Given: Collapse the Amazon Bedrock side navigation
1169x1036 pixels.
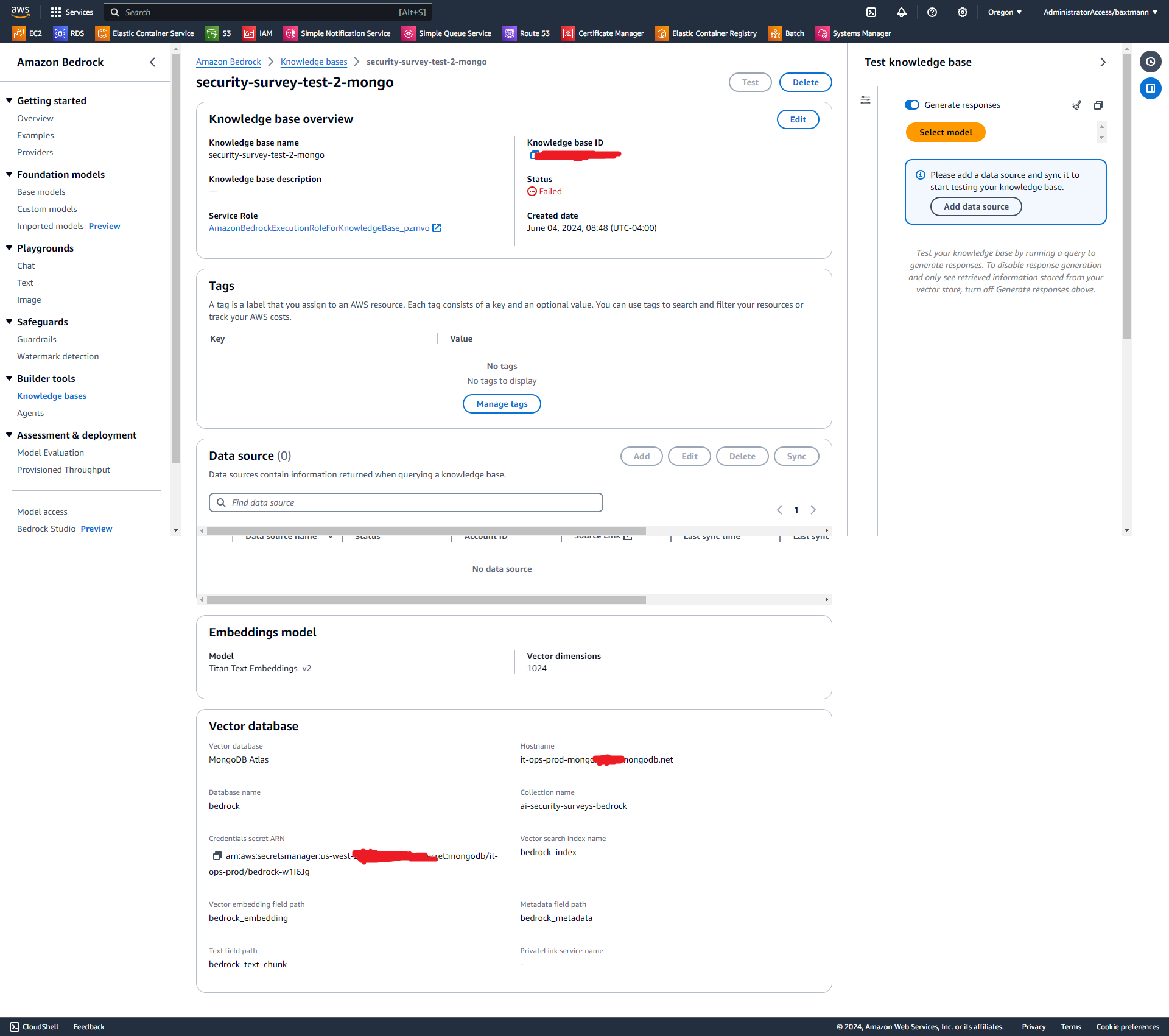Looking at the screenshot, I should click(152, 62).
